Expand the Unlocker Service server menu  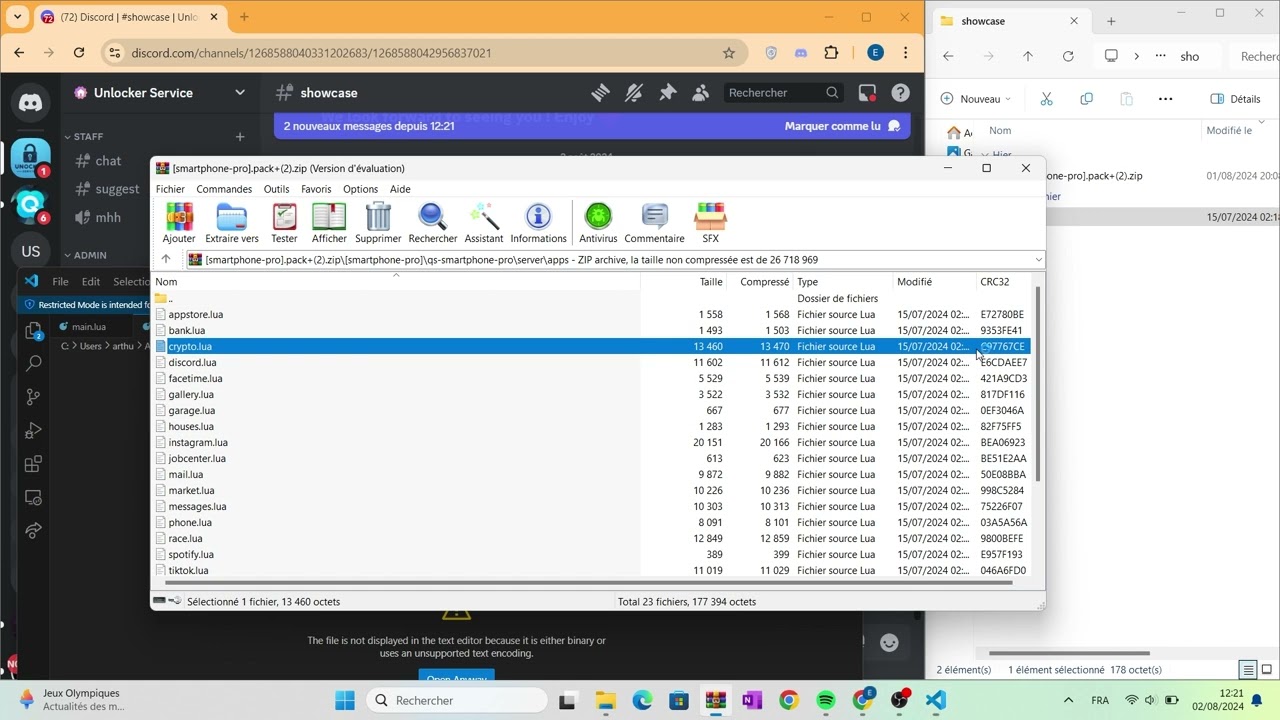240,93
